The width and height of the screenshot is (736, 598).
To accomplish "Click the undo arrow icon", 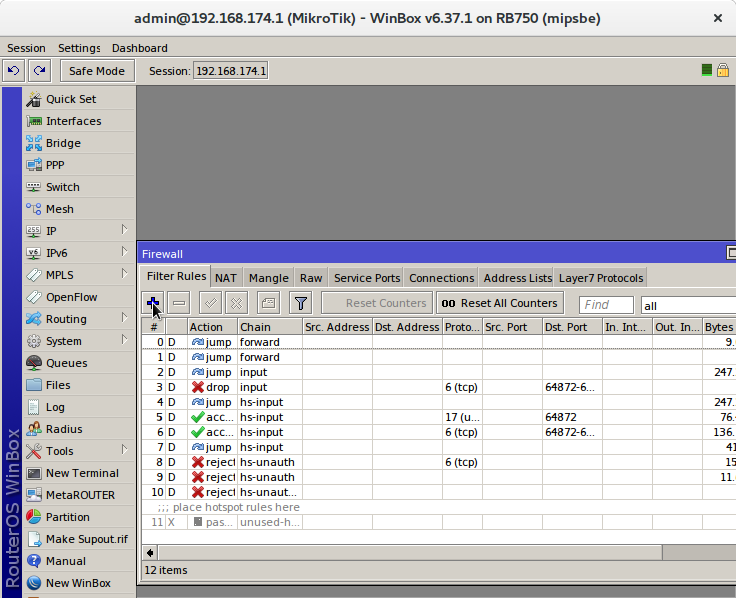I will (x=13, y=71).
